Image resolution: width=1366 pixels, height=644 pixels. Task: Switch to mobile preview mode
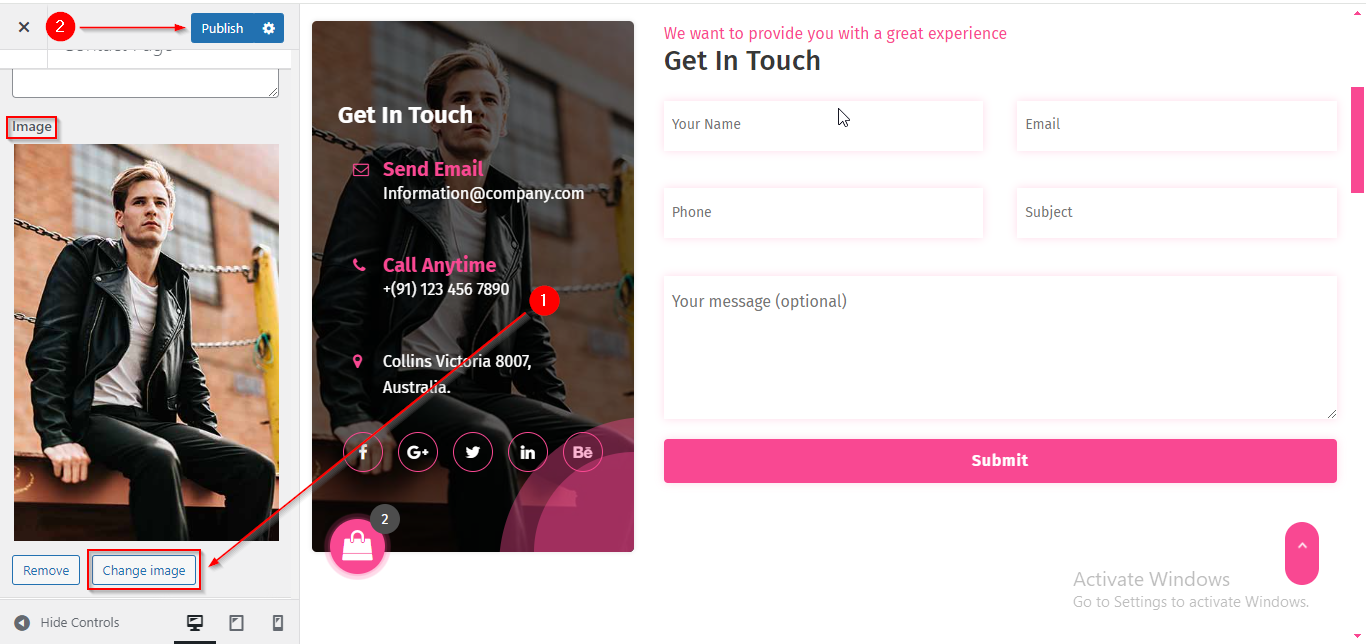tap(278, 622)
